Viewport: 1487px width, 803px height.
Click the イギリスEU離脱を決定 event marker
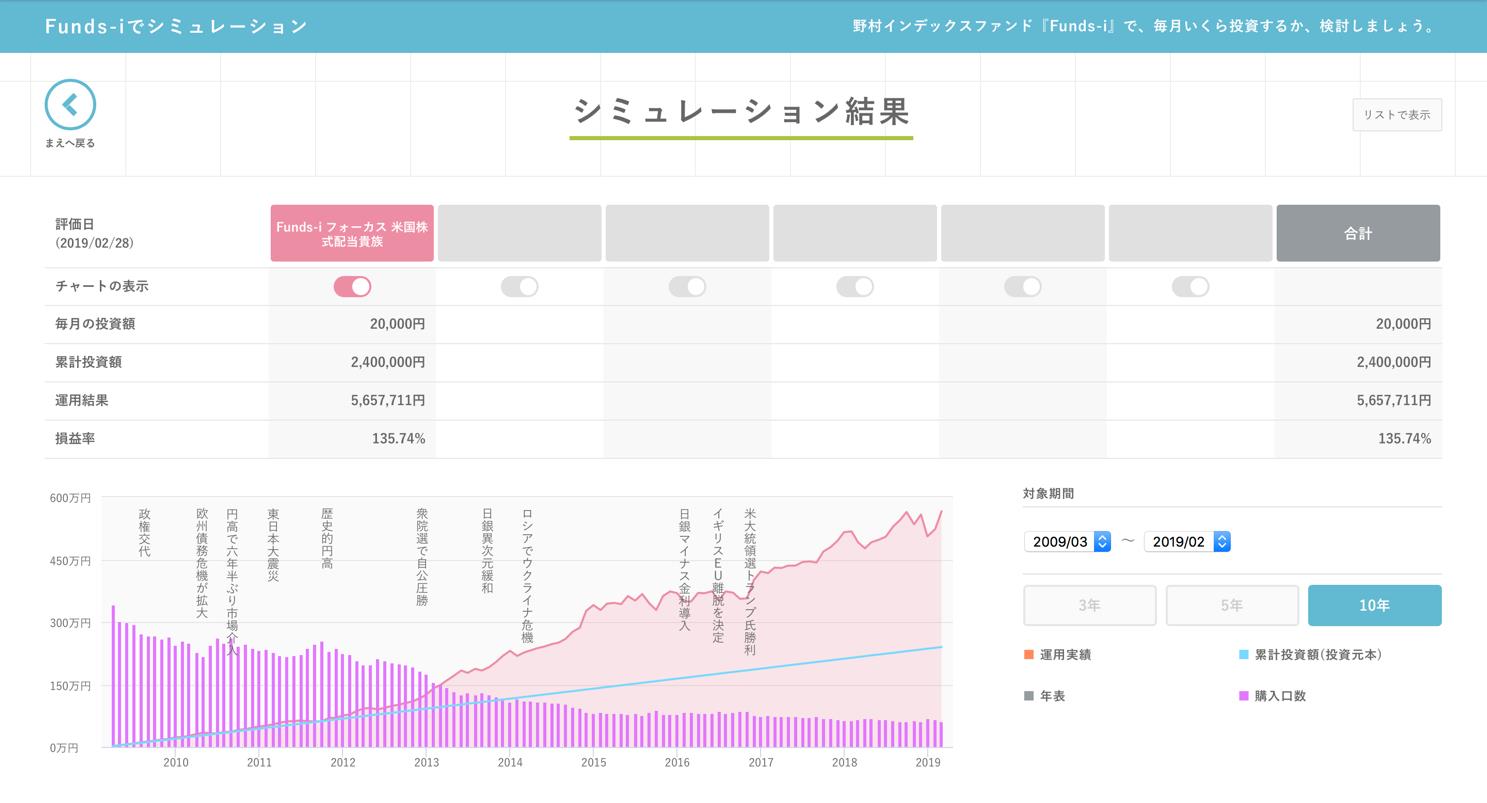(x=718, y=576)
